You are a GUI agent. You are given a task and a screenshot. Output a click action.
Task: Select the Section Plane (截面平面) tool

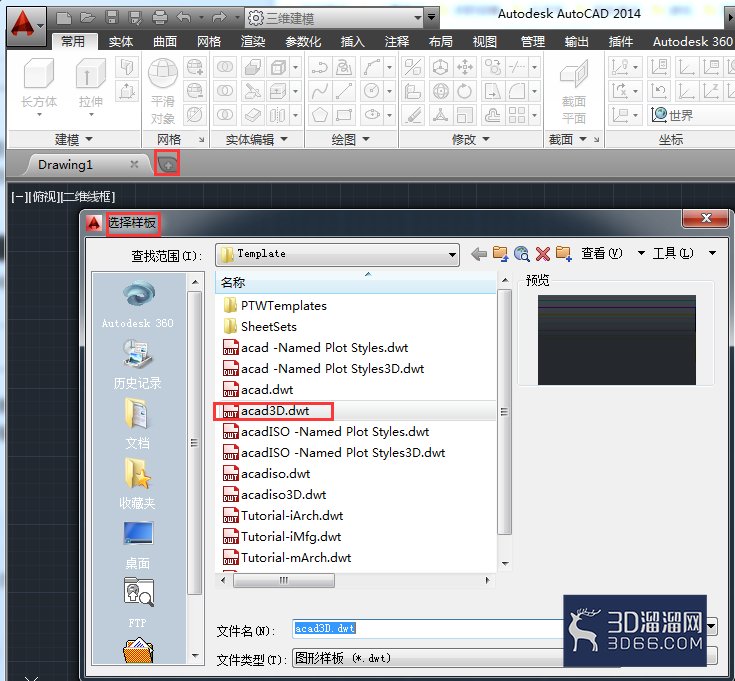tap(574, 91)
